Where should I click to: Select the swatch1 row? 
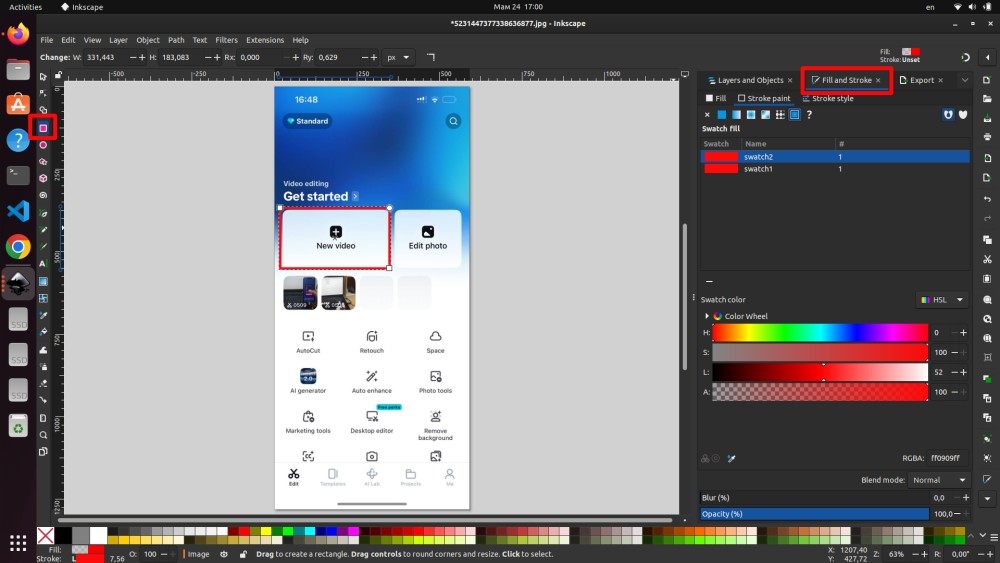[x=835, y=169]
